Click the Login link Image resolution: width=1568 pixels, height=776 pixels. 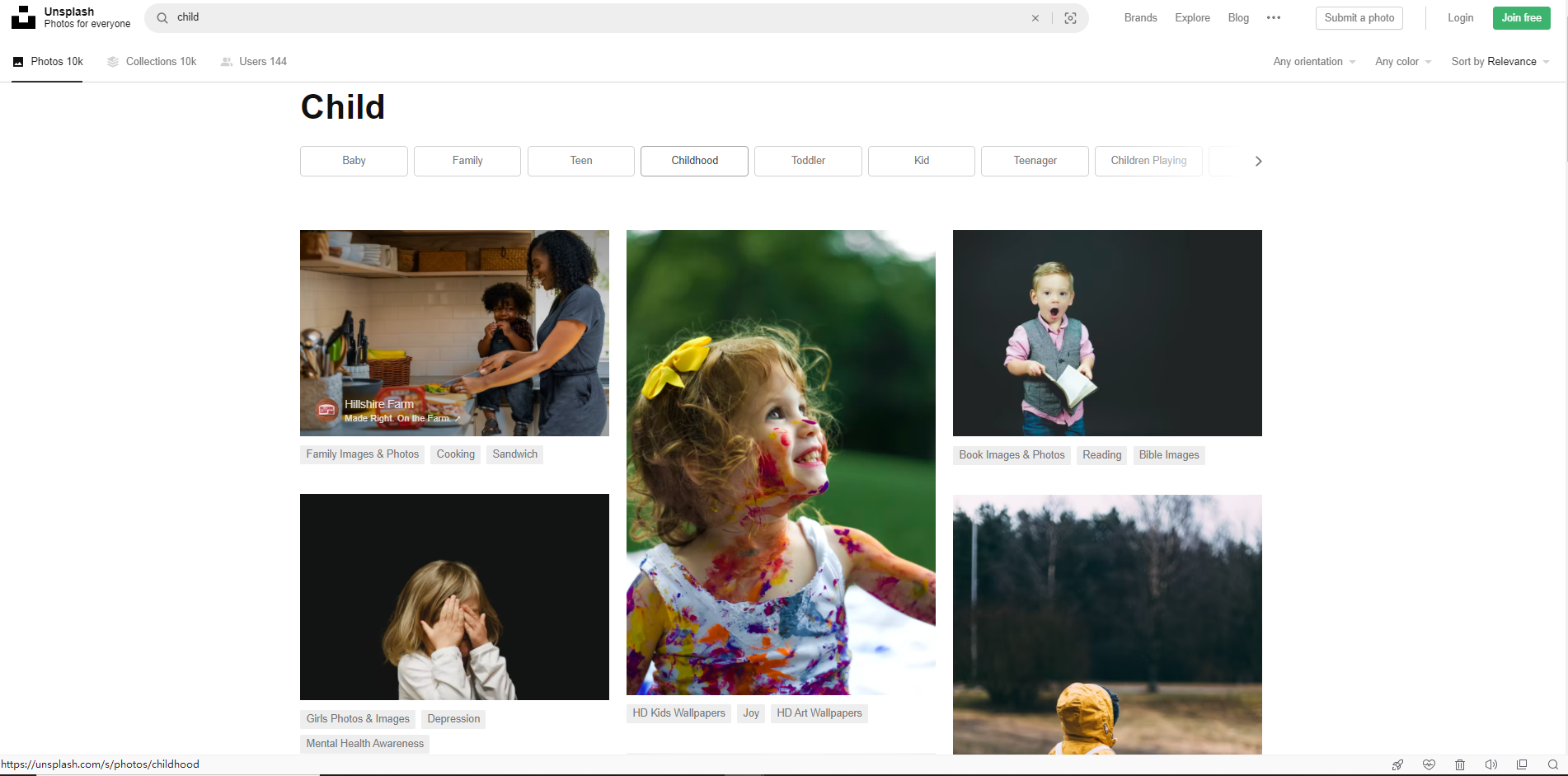pyautogui.click(x=1460, y=18)
